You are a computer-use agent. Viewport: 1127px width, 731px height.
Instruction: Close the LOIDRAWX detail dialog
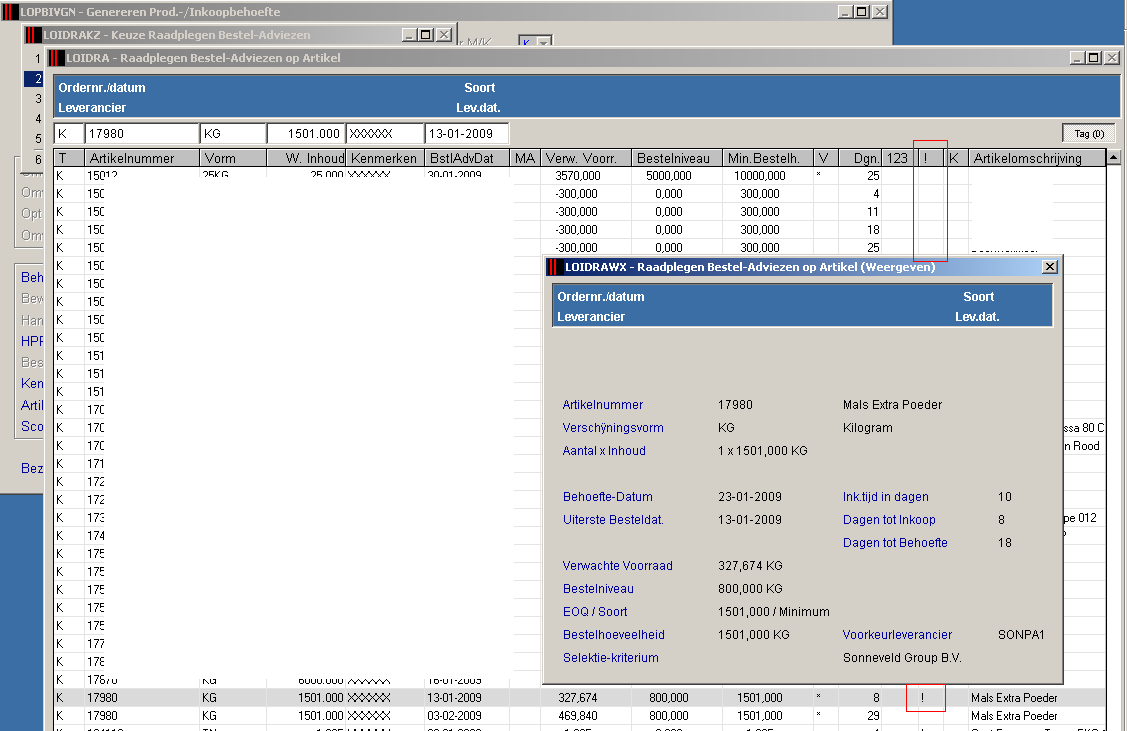coord(1049,267)
